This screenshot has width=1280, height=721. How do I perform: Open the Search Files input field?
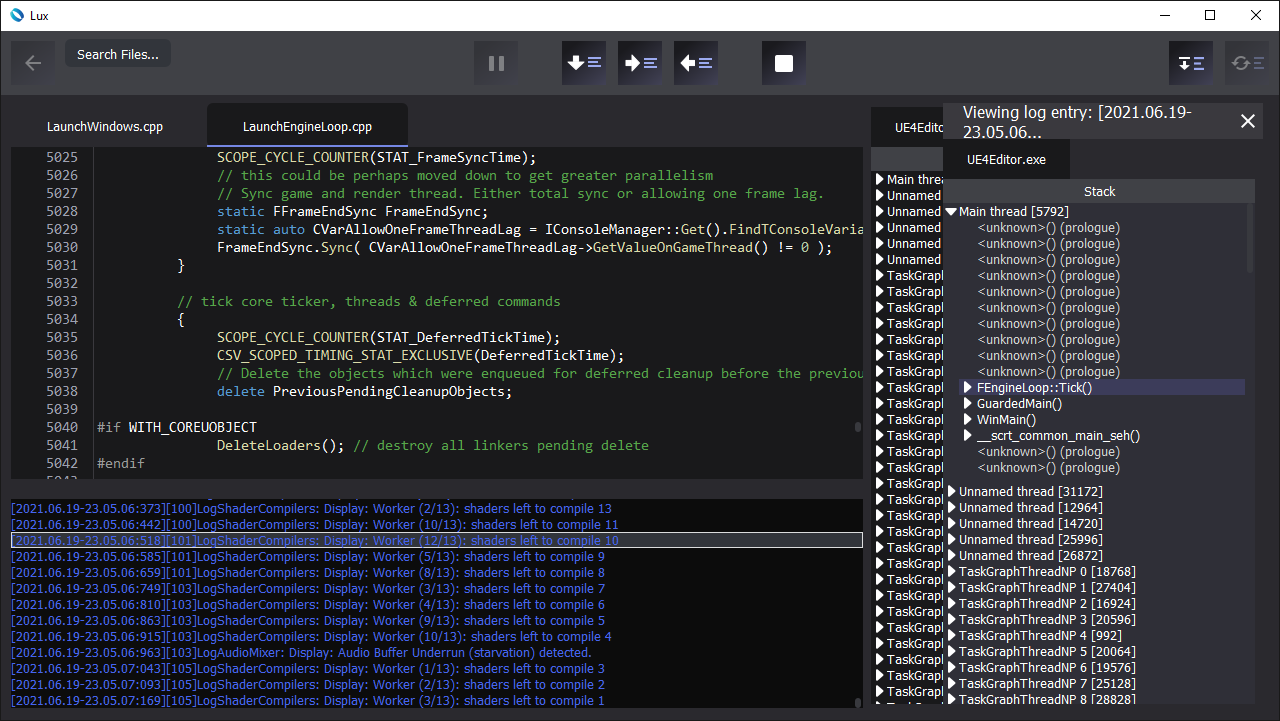pos(118,54)
